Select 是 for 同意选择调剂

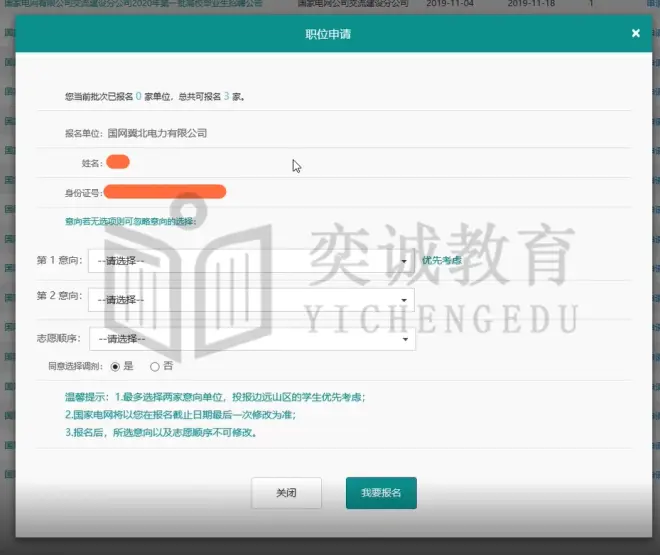tap(116, 367)
